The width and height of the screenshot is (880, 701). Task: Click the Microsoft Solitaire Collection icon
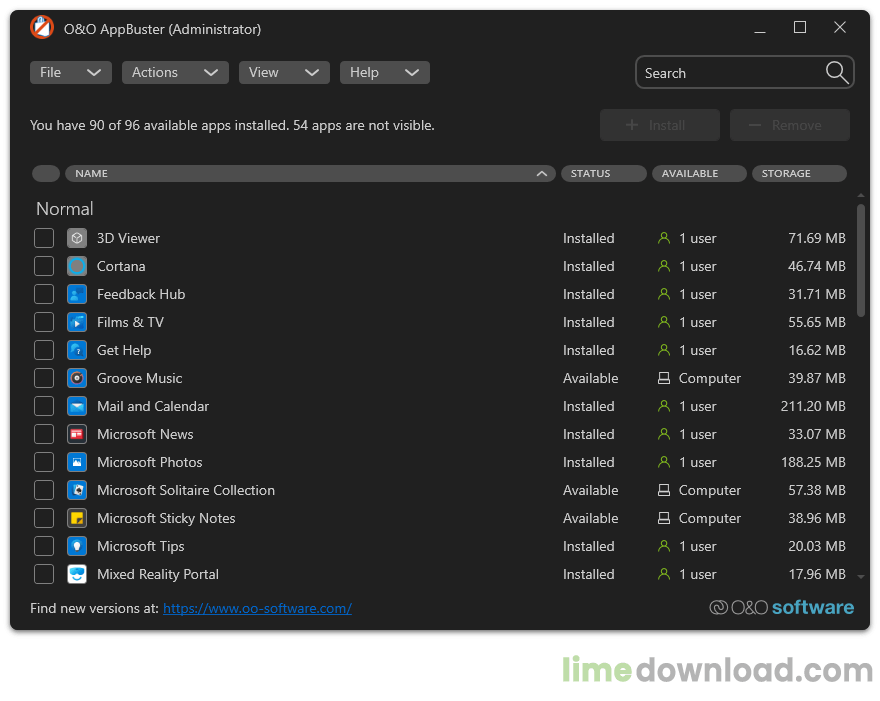coord(77,490)
